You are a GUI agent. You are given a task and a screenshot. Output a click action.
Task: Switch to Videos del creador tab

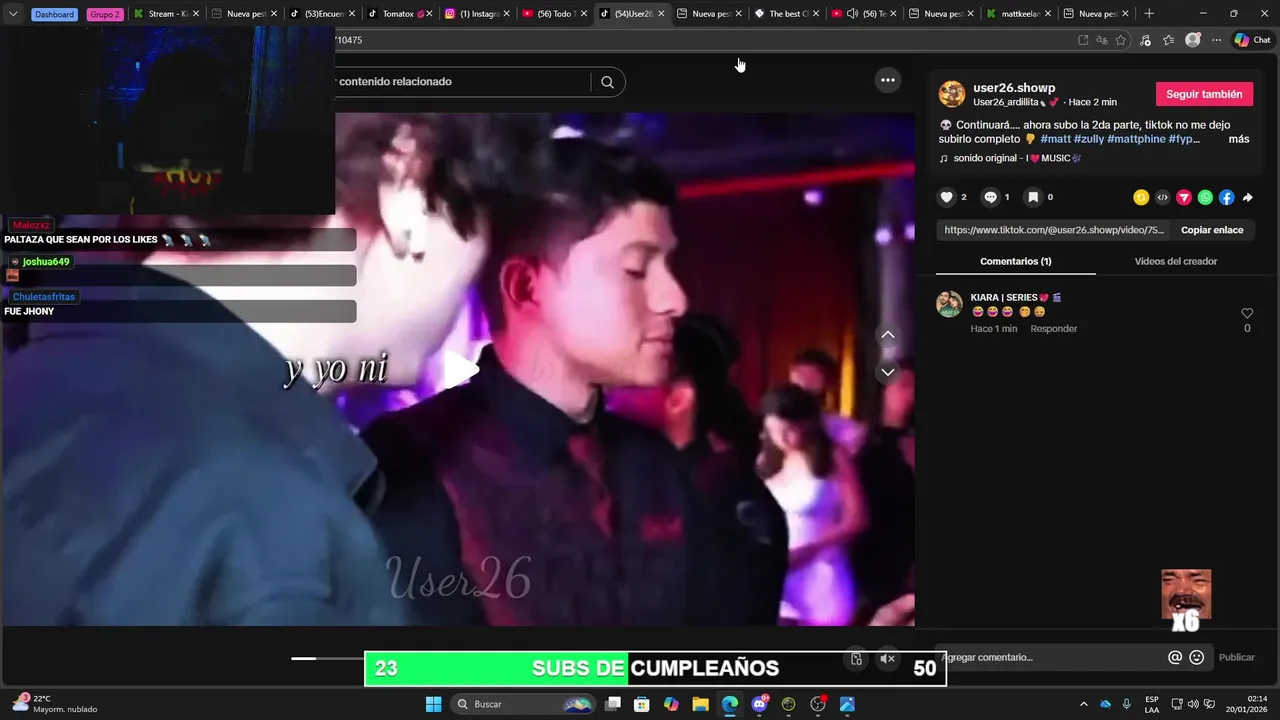coord(1176,261)
